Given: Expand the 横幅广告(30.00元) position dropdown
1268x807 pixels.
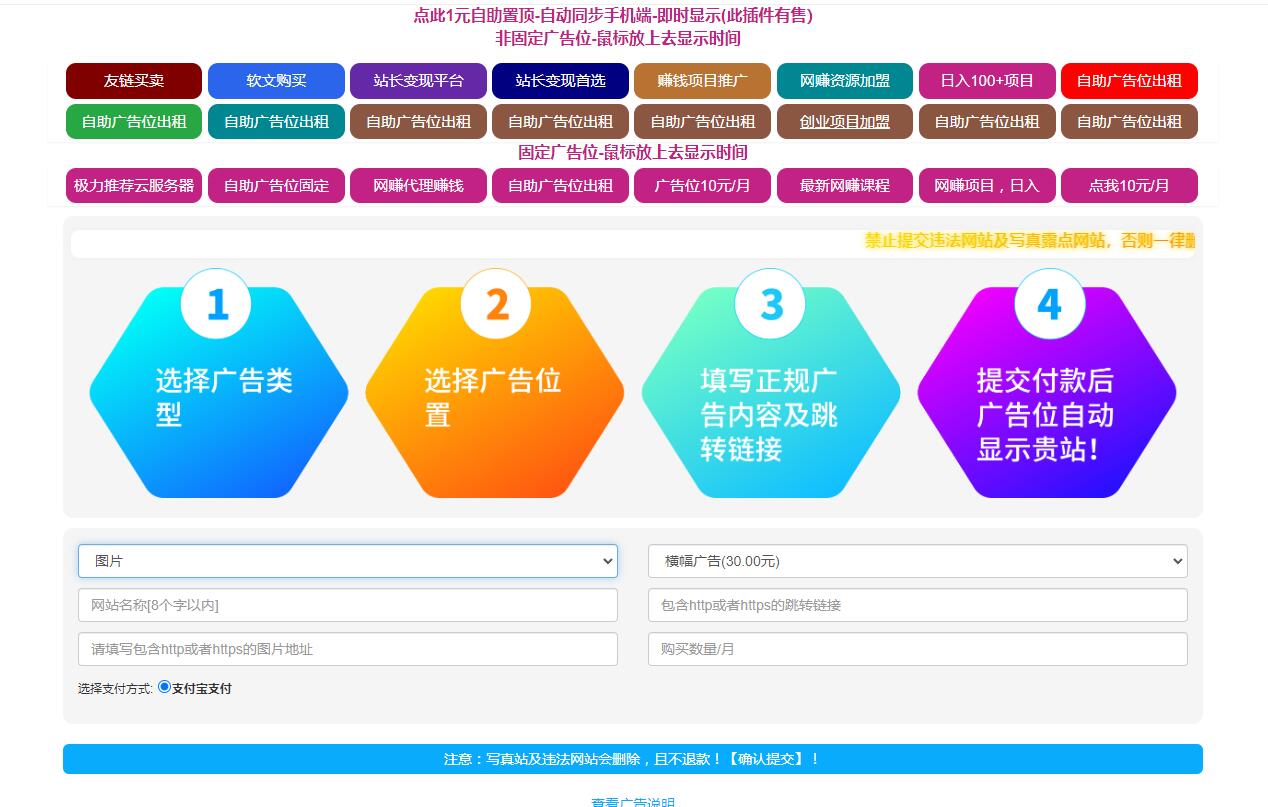Looking at the screenshot, I should (x=917, y=561).
